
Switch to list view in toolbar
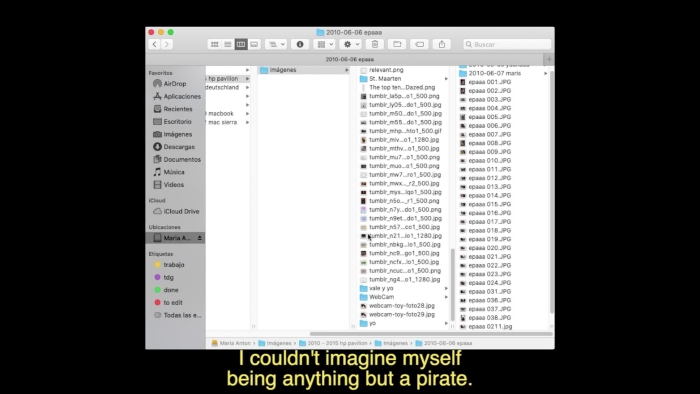click(x=228, y=44)
